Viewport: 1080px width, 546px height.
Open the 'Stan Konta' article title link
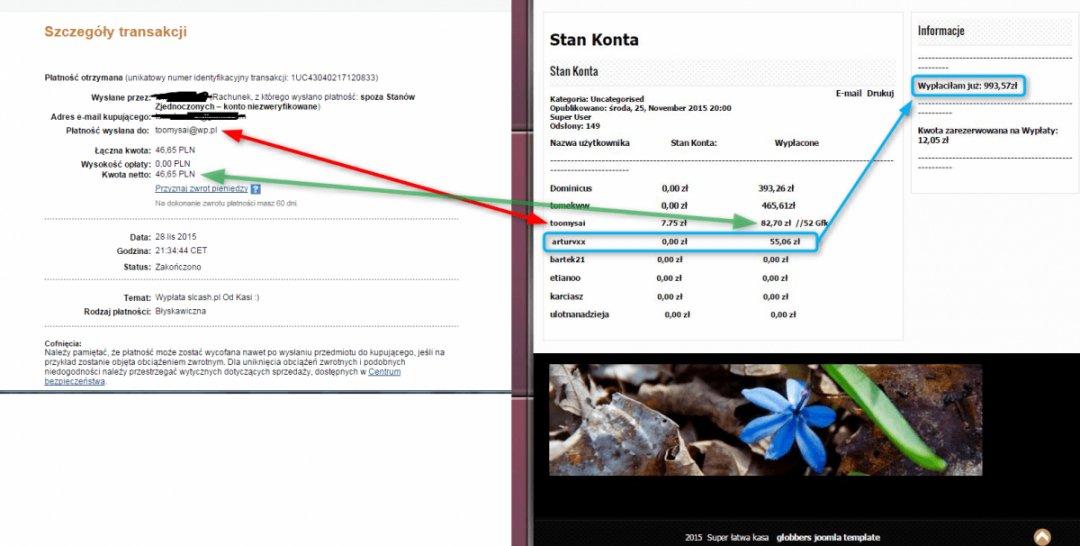click(x=574, y=71)
